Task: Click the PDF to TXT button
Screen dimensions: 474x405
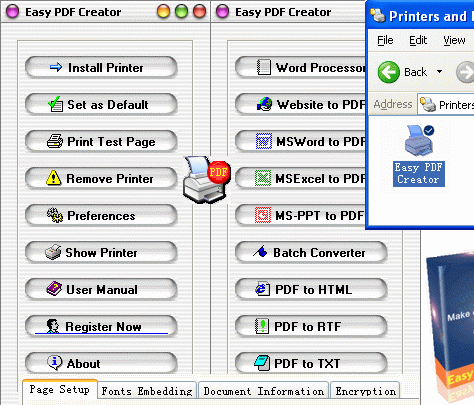Action: [x=311, y=364]
